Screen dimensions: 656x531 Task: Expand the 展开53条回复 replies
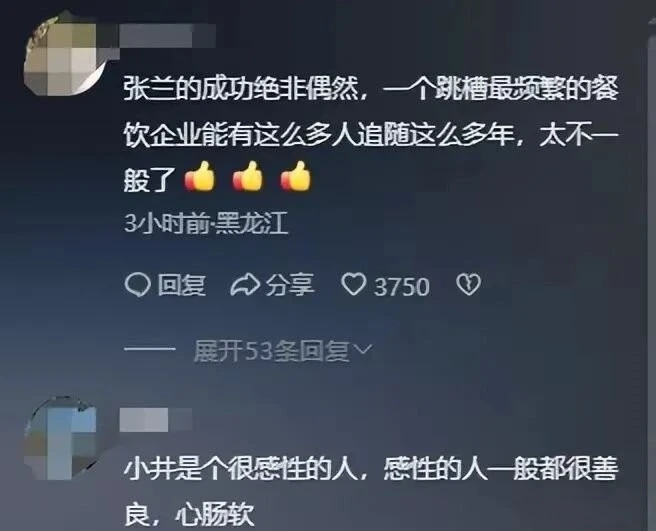[x=271, y=351]
